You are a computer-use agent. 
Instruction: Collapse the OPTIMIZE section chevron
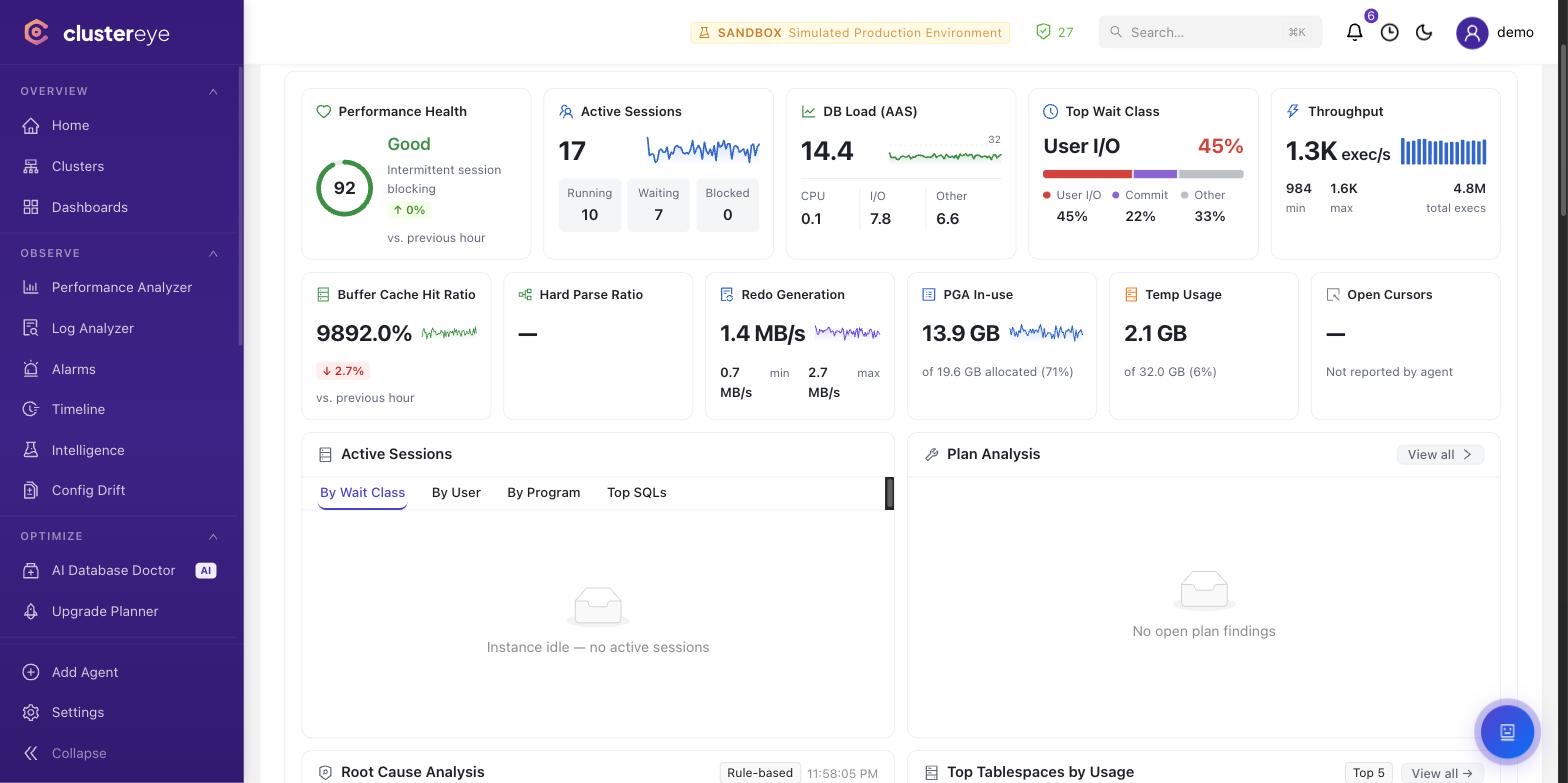click(213, 536)
